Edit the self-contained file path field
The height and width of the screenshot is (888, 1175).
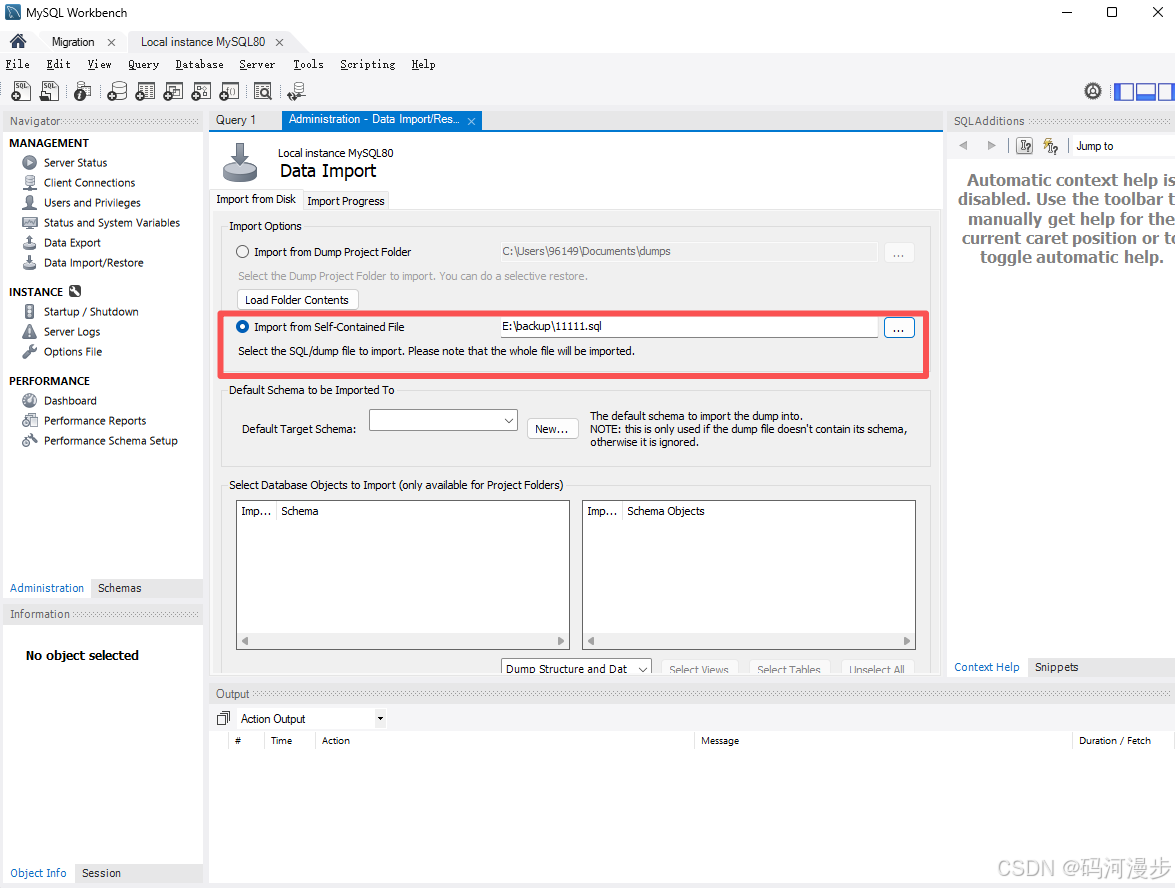pyautogui.click(x=689, y=327)
